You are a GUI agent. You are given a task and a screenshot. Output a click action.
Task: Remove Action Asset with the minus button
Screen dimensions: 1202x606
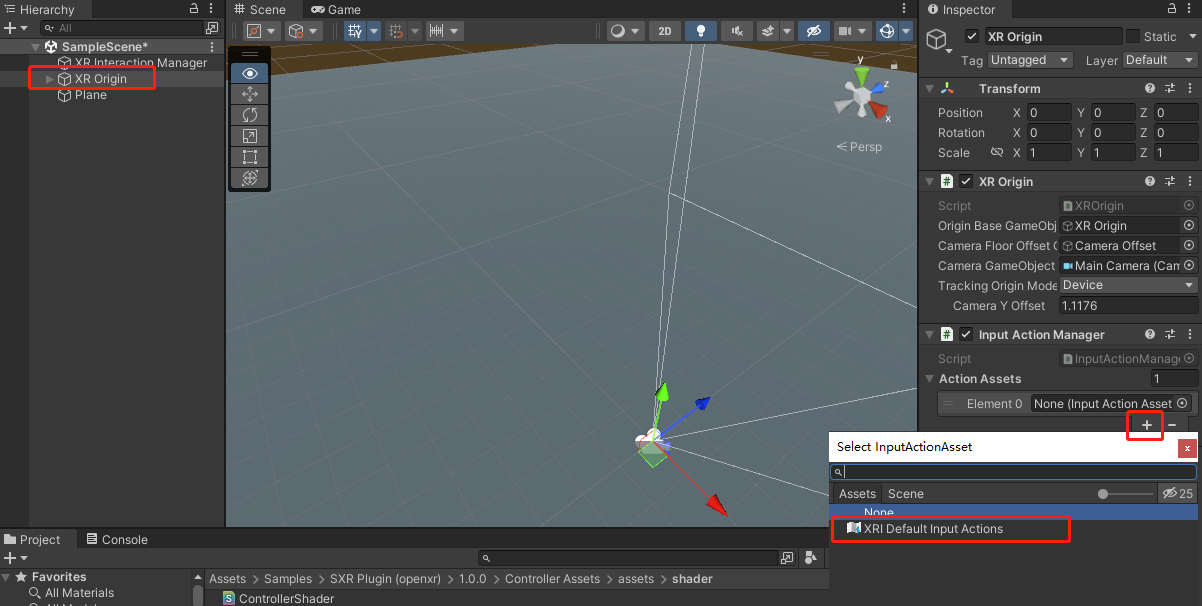1172,425
